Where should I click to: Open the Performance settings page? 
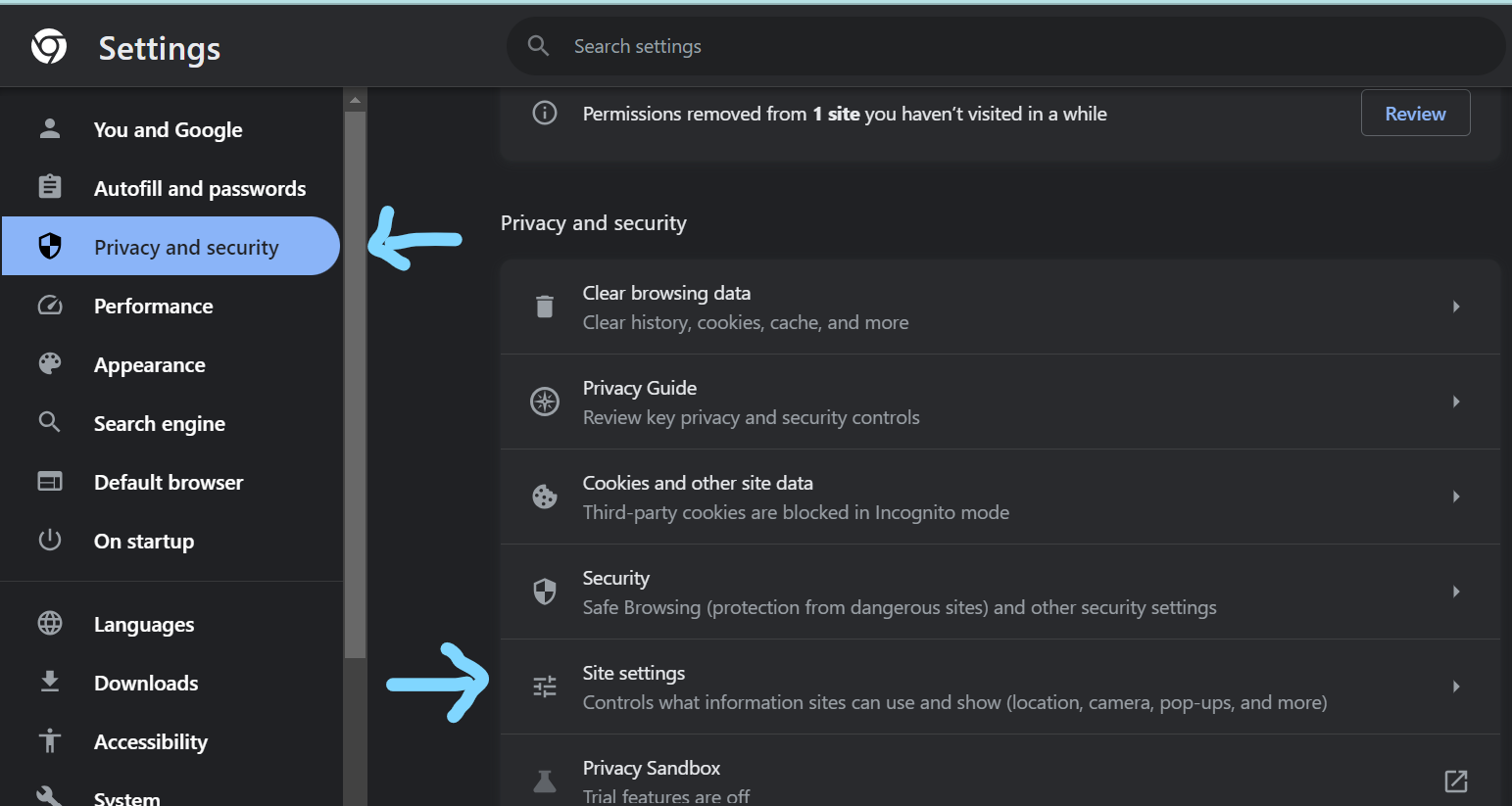click(x=171, y=306)
